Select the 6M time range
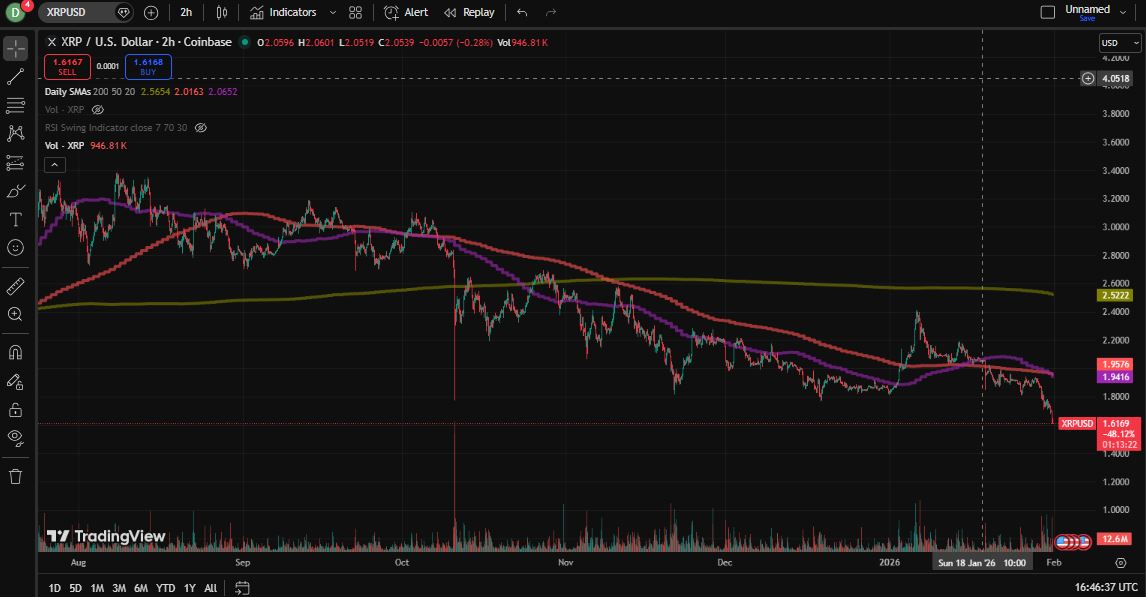The height and width of the screenshot is (597, 1146). 141,588
